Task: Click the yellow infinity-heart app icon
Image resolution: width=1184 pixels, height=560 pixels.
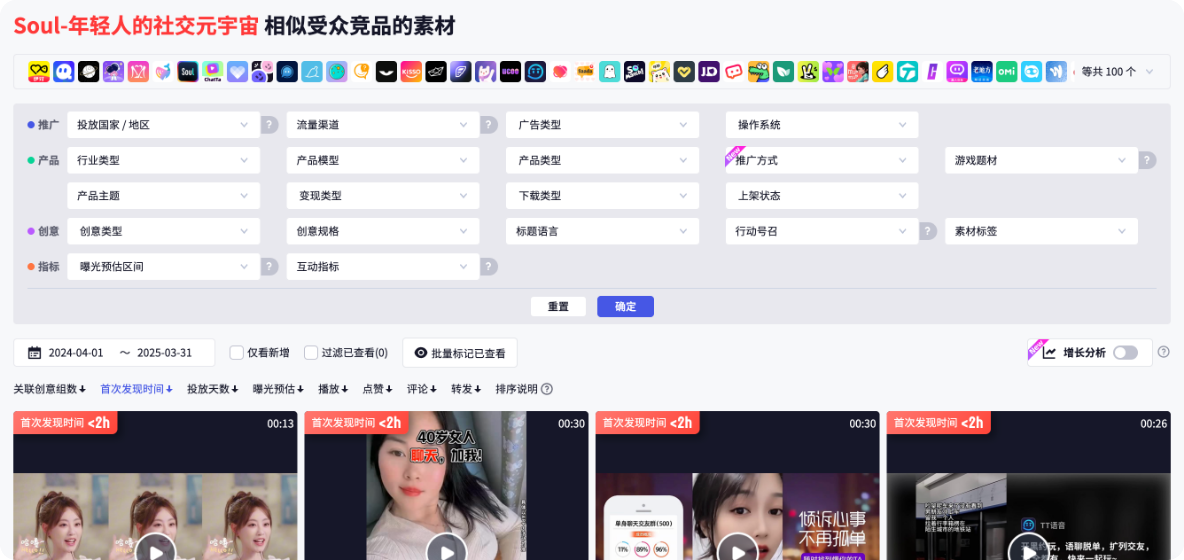Action: [39, 72]
